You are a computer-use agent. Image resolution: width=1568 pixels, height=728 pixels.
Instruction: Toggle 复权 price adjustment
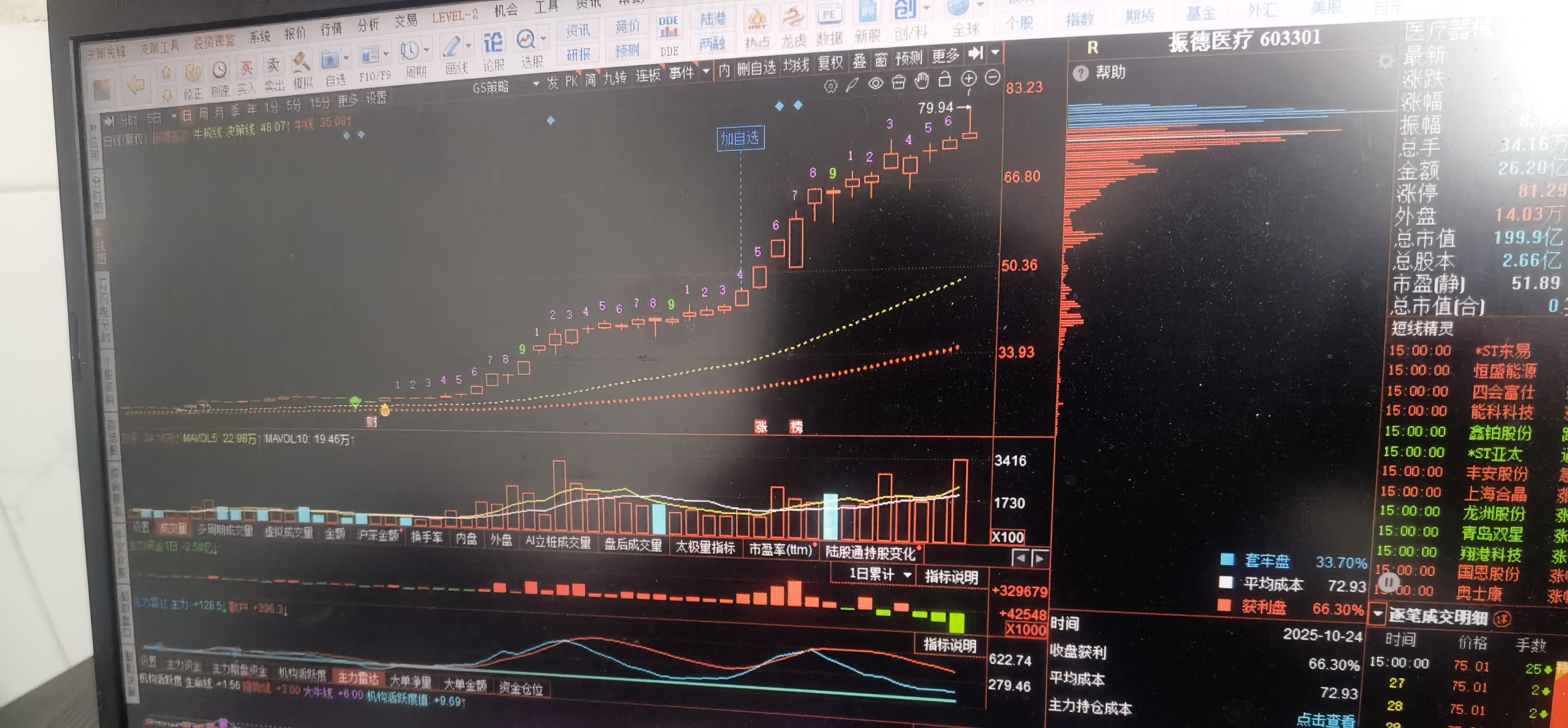point(830,63)
